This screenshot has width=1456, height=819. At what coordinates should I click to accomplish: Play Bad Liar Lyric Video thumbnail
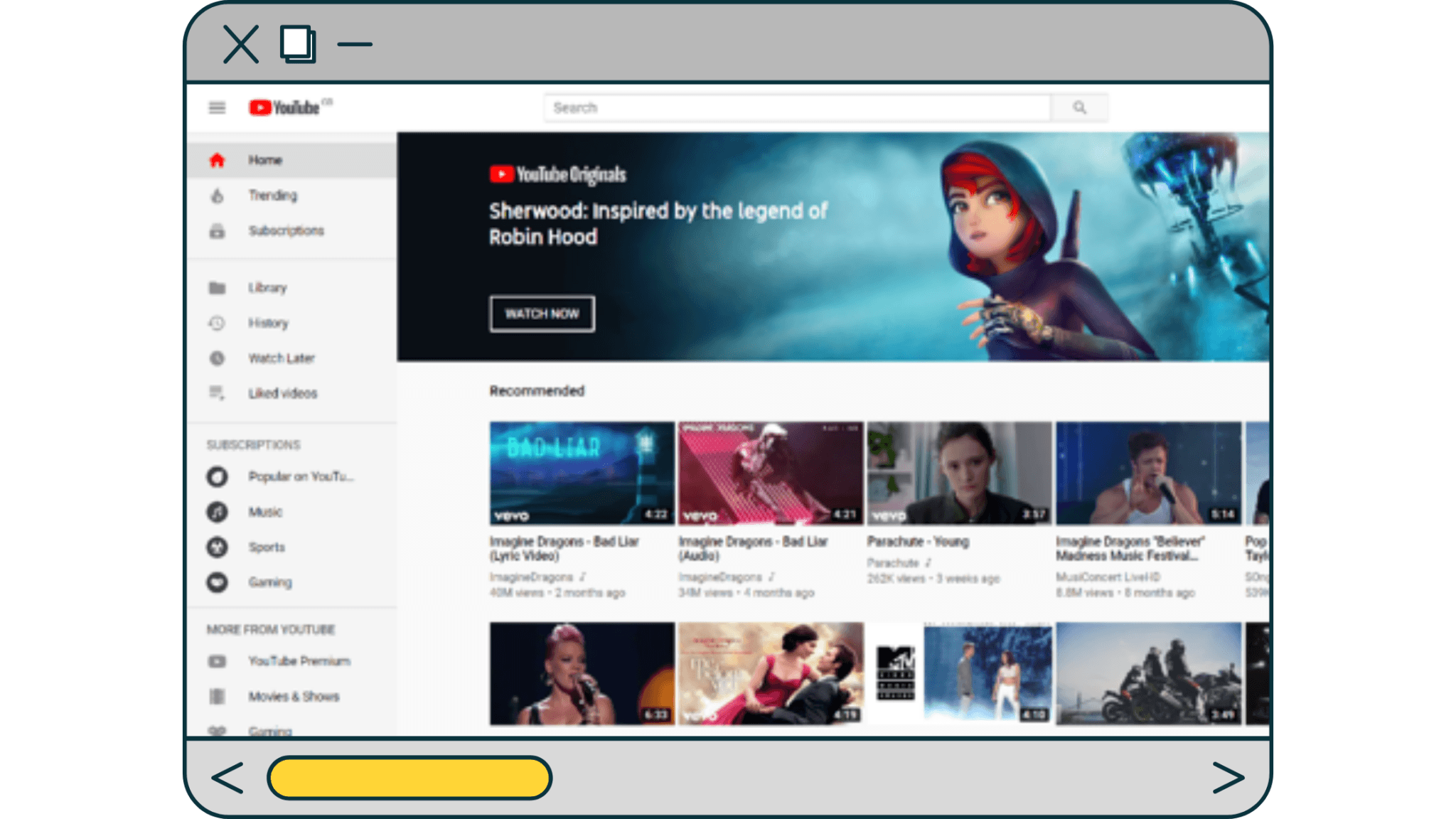click(x=582, y=473)
